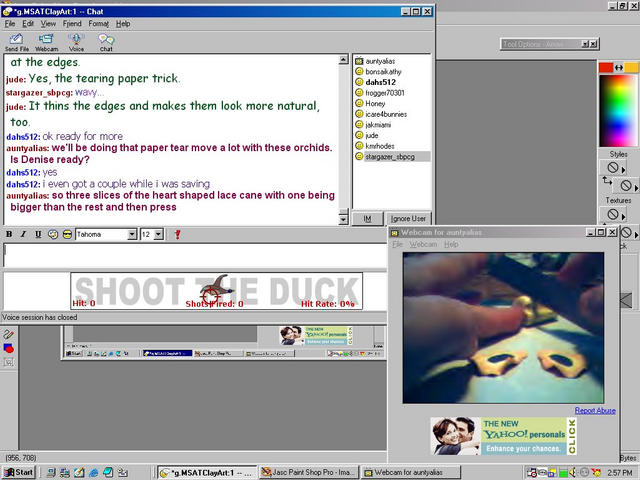Select the red and blue shapes tool icon
This screenshot has width=640, height=480.
tap(9, 348)
